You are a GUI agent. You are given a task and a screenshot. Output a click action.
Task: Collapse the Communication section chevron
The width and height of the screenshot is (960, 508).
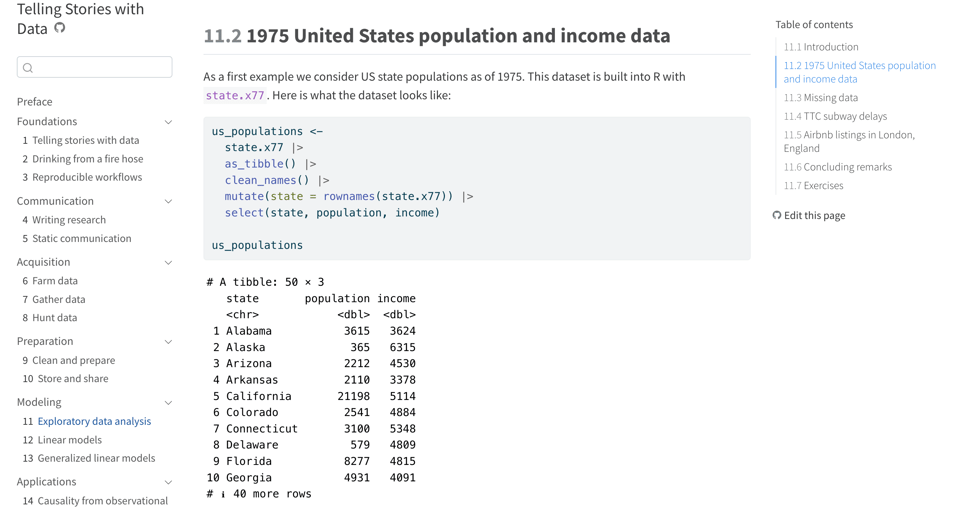(x=168, y=201)
